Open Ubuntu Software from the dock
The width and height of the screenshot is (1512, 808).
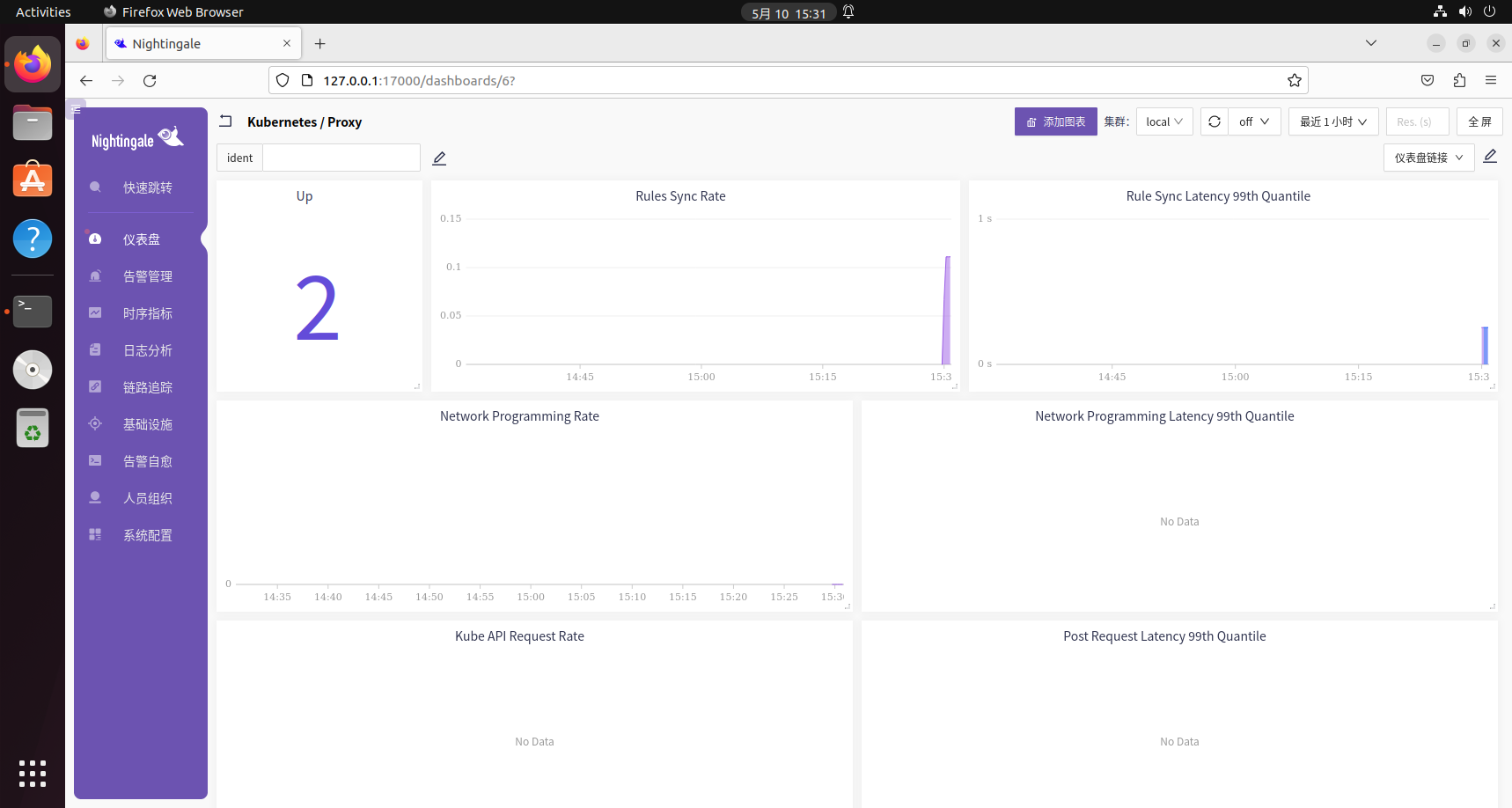[33, 180]
